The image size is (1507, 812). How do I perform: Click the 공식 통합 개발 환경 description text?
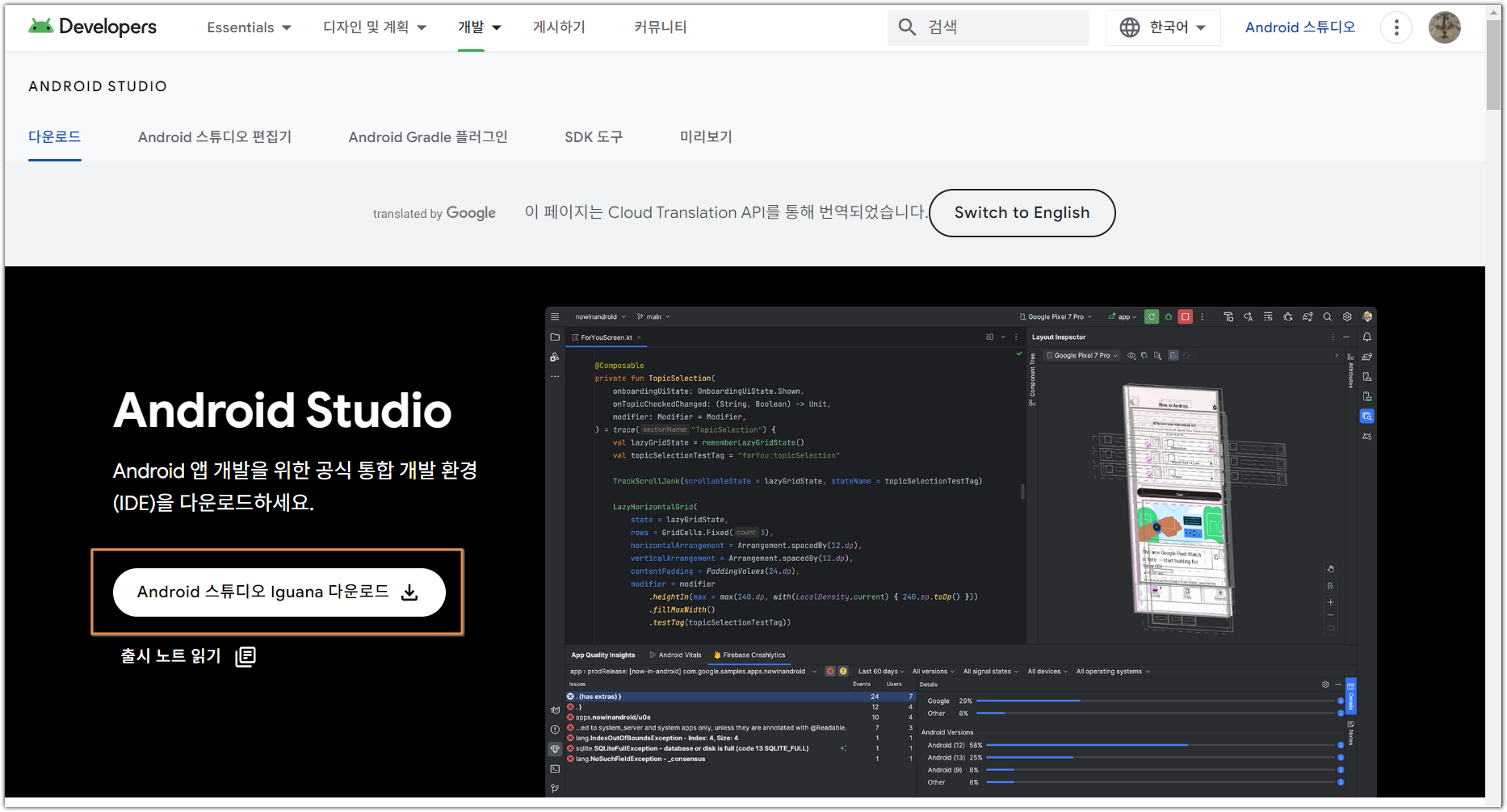pyautogui.click(x=295, y=487)
